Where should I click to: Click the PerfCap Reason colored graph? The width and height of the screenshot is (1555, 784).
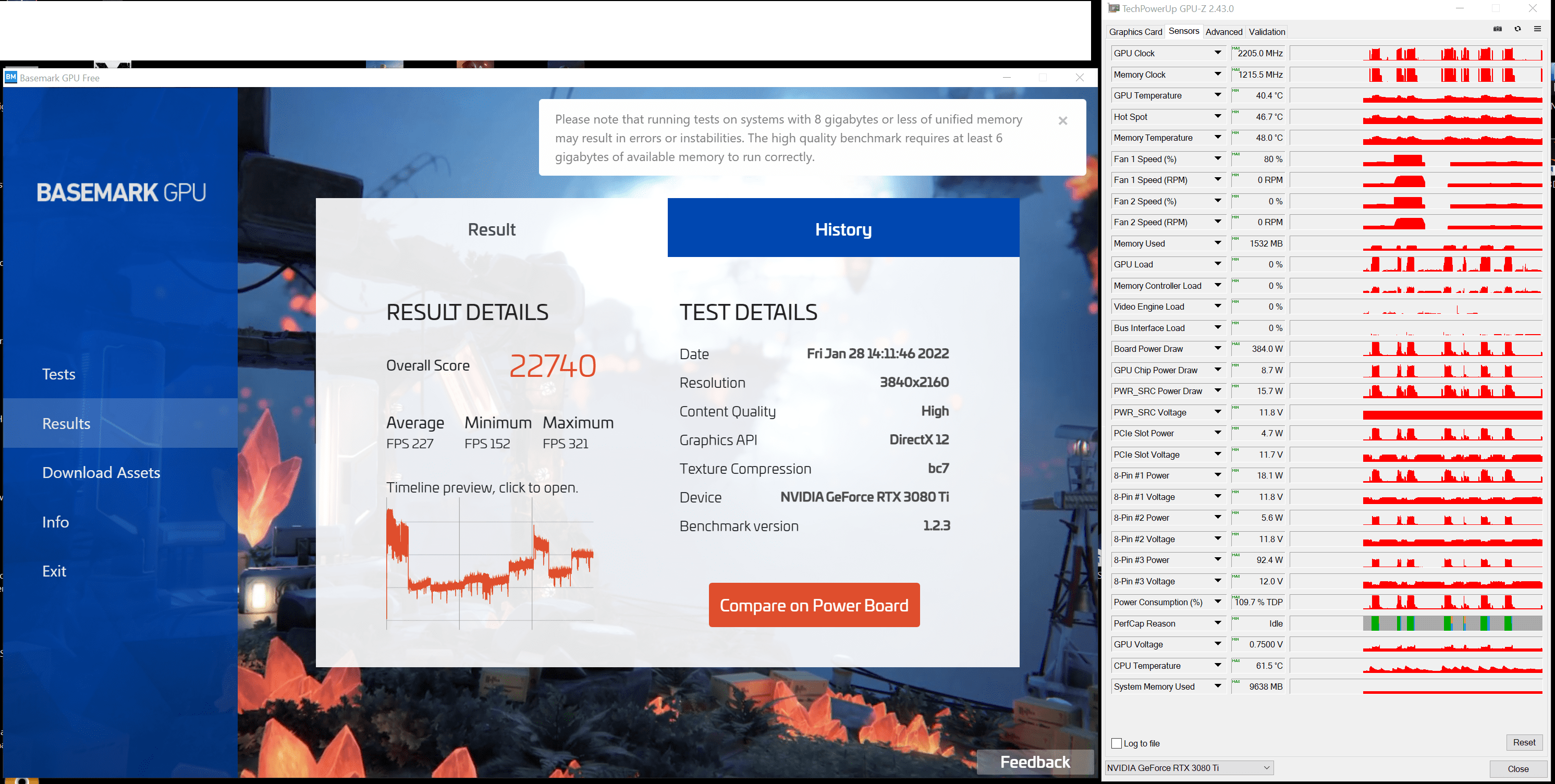1416,623
